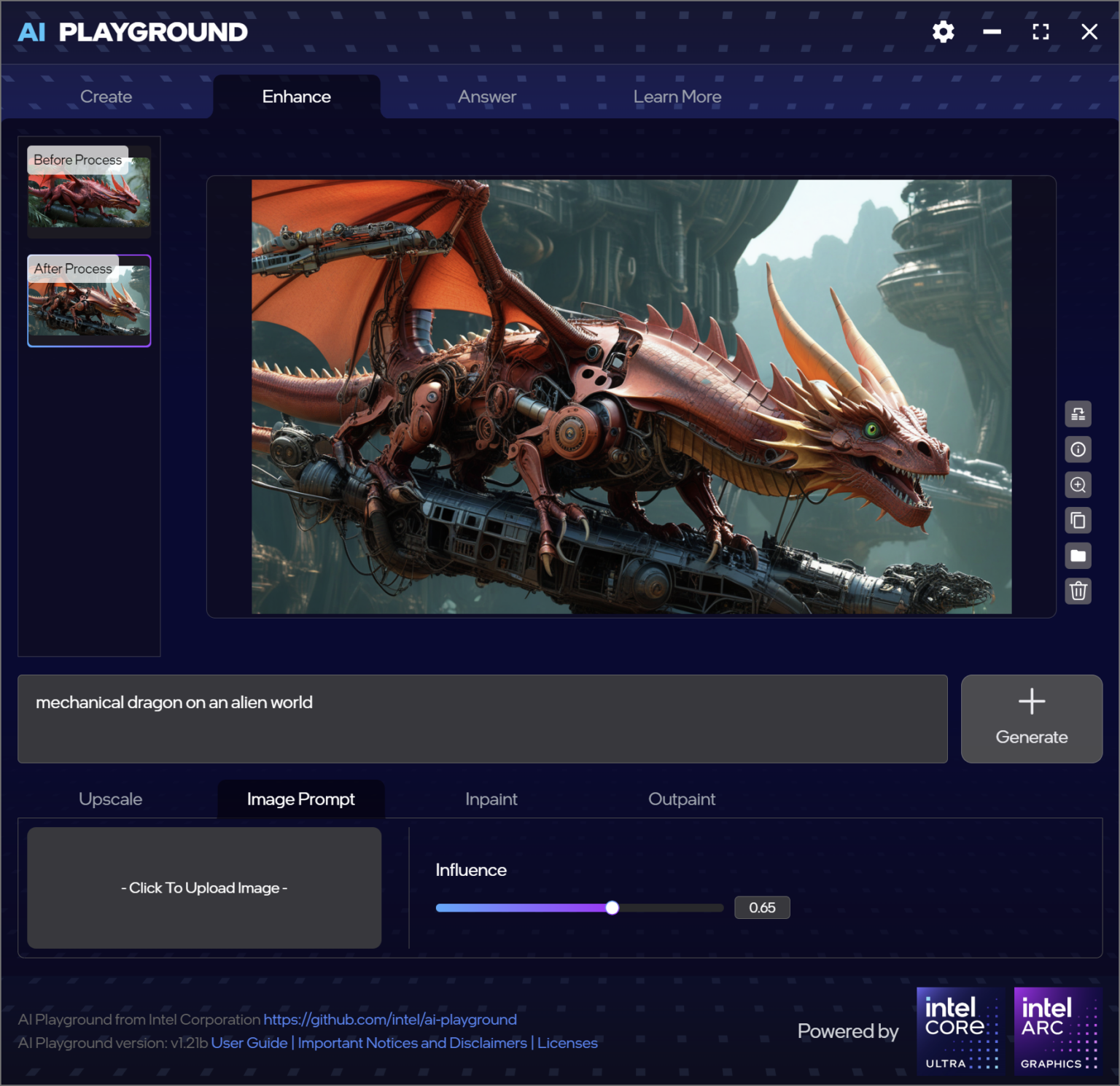The width and height of the screenshot is (1120, 1086).
Task: Switch to the Upscale tool
Action: 111,799
